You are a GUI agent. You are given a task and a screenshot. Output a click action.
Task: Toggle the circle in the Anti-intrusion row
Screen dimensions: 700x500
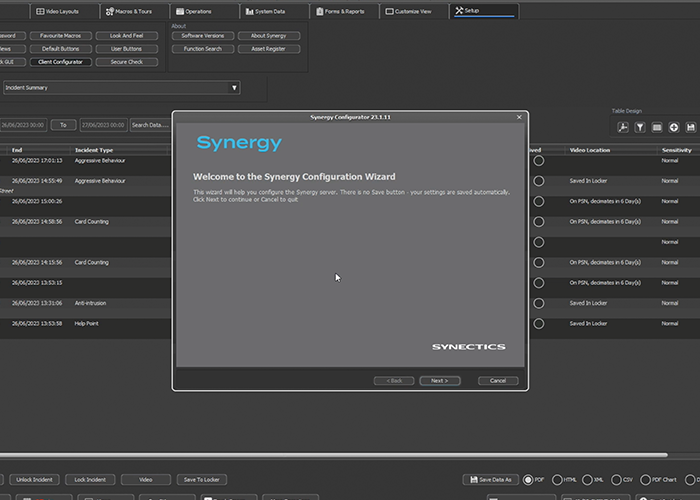point(539,303)
